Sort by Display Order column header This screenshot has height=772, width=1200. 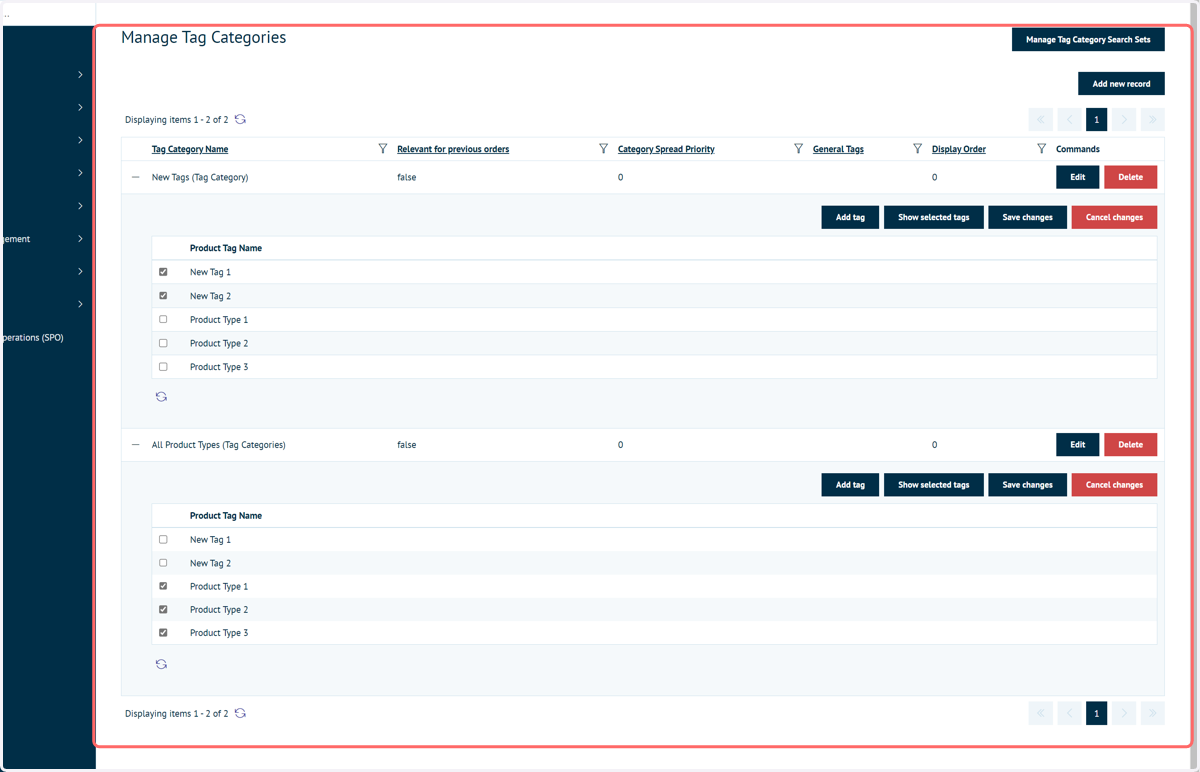[959, 149]
